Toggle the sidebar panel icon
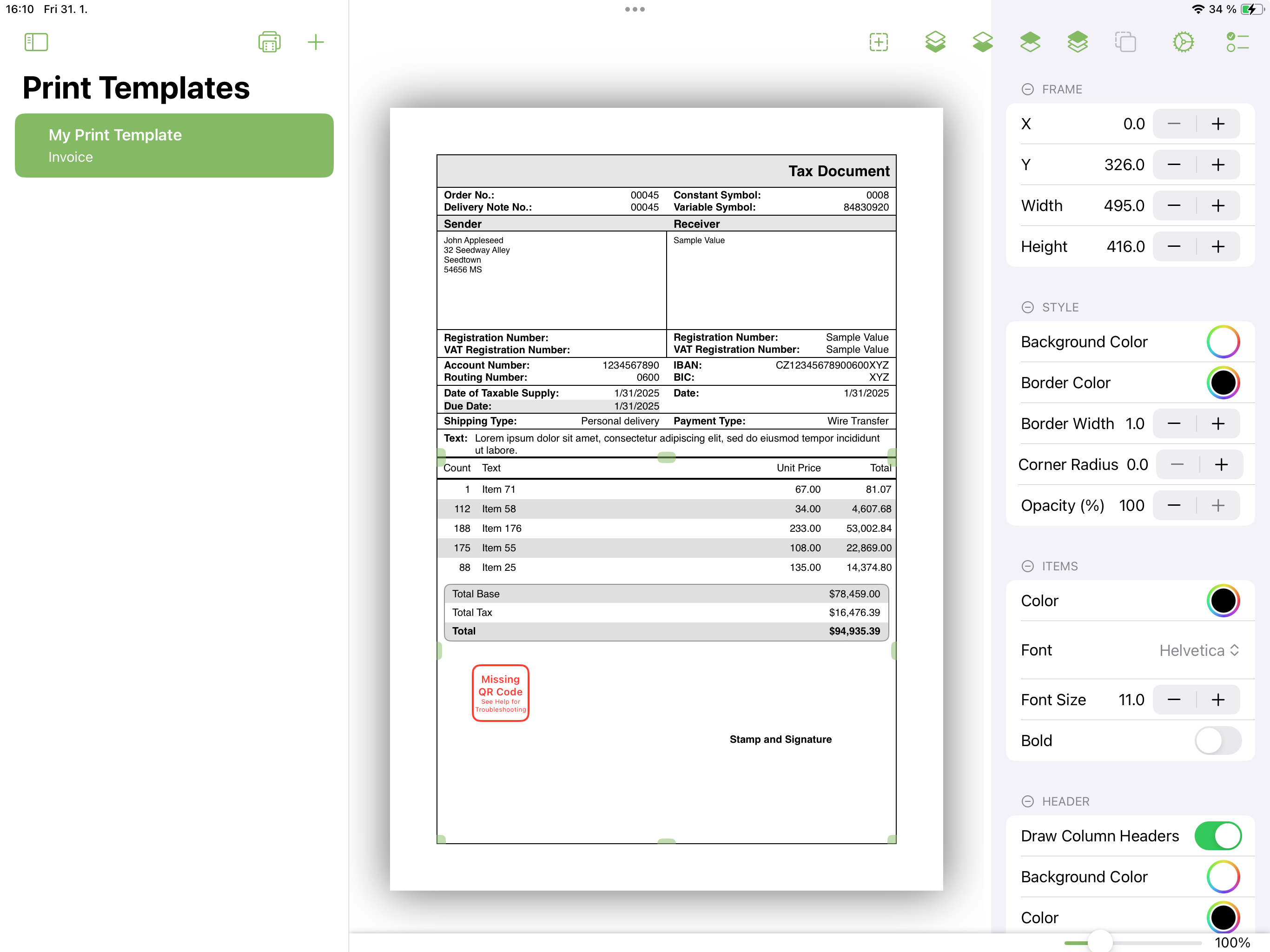Image resolution: width=1270 pixels, height=952 pixels. click(36, 42)
